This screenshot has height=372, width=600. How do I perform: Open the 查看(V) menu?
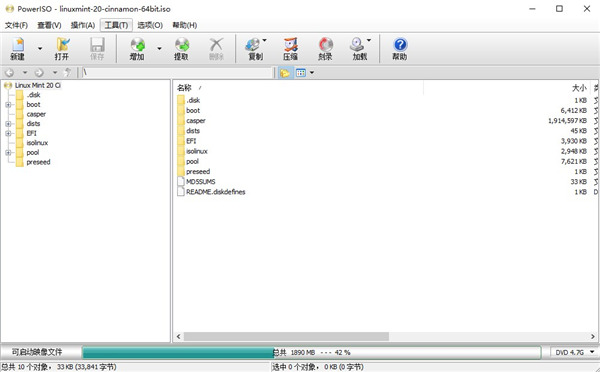click(x=49, y=25)
